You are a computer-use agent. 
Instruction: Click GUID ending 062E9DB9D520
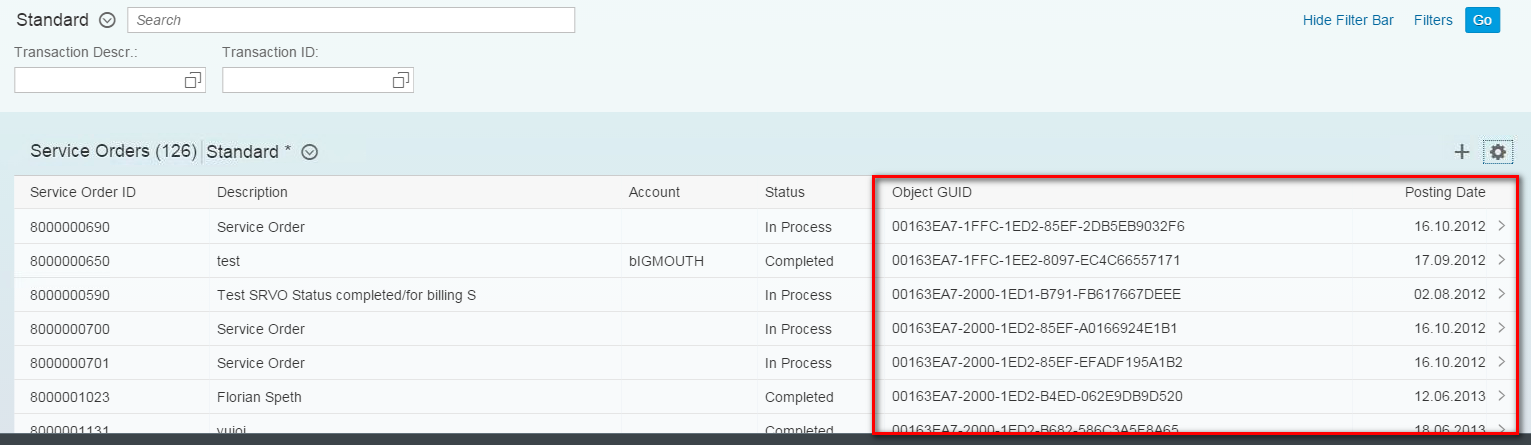tap(1037, 397)
